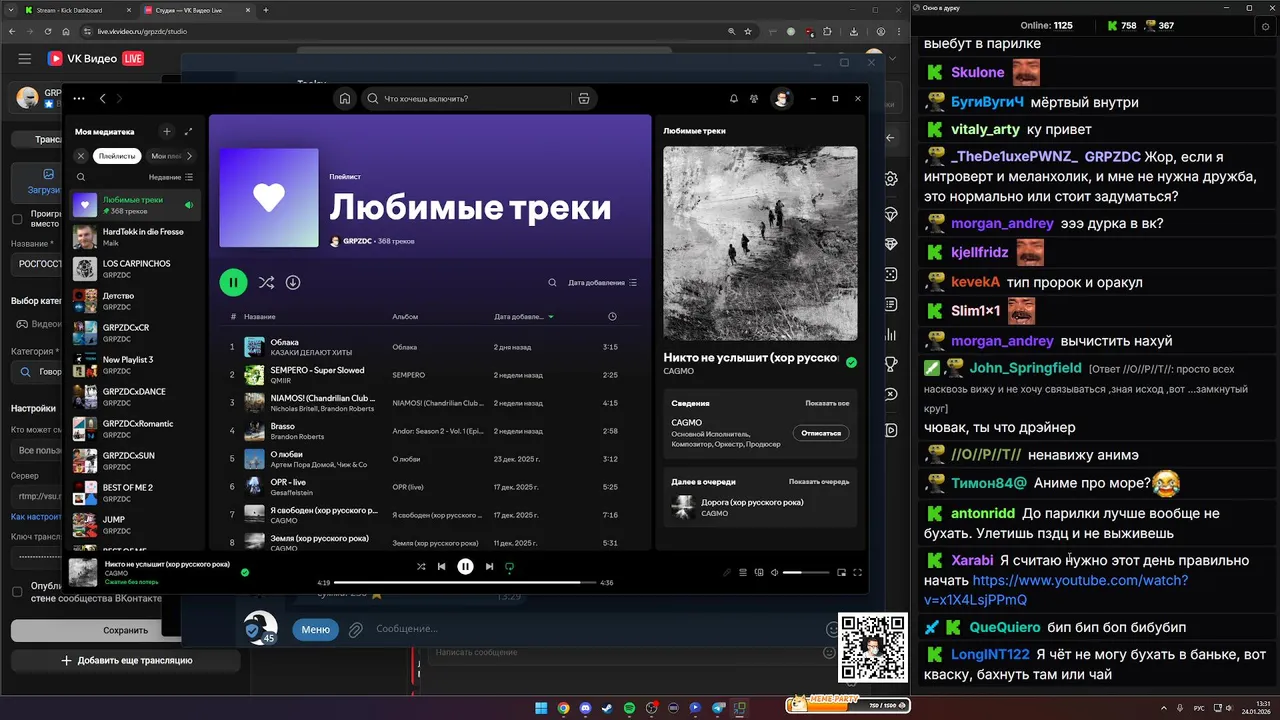Screen dimensions: 1280x720
Task: Pause using bottom player bar button
Action: [x=465, y=566]
